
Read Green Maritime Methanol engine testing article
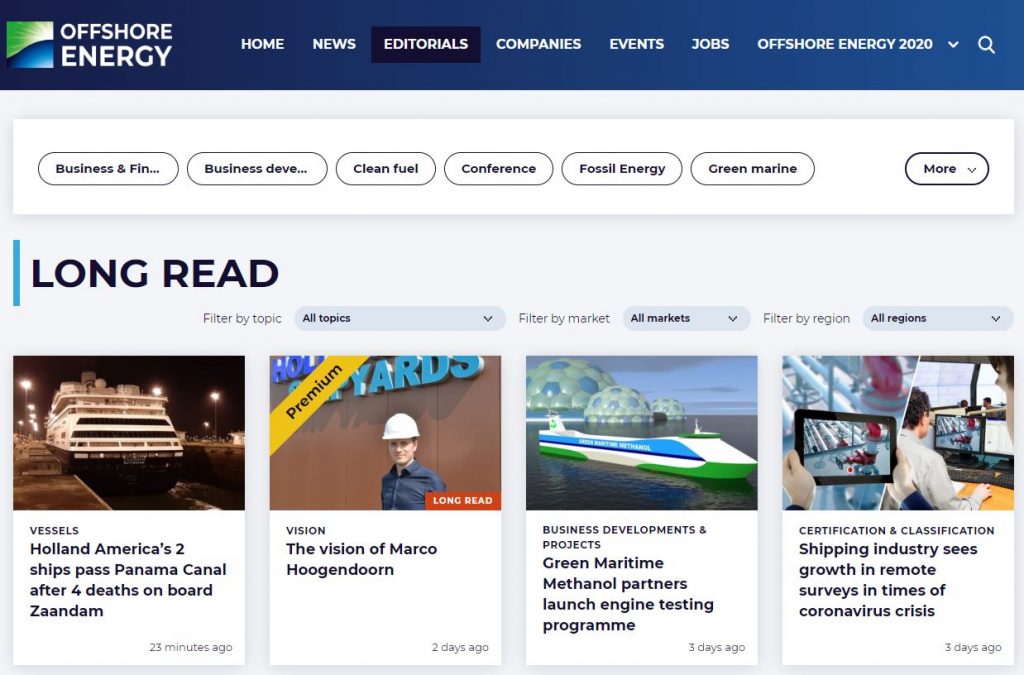click(628, 594)
